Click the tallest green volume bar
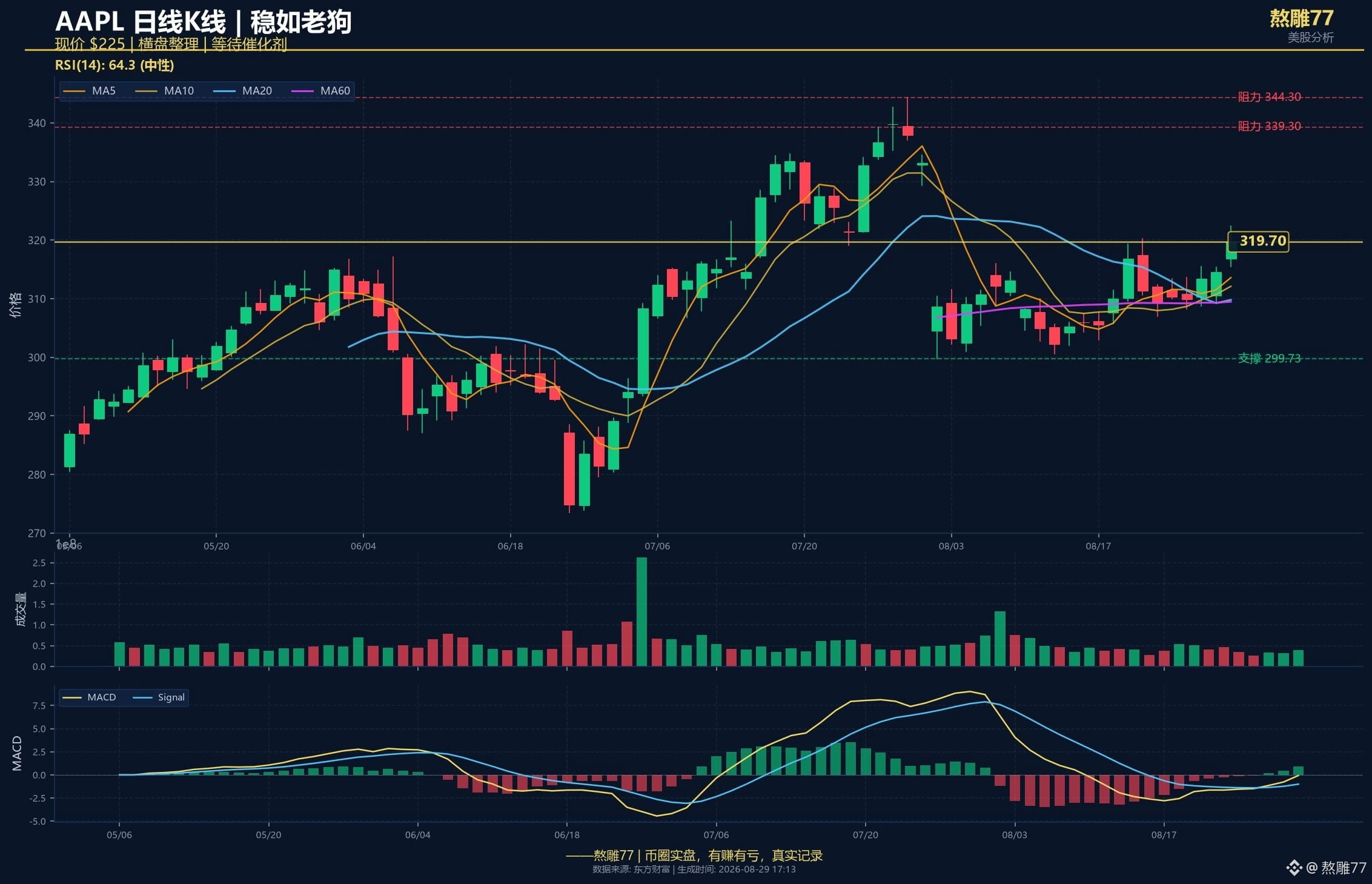The width and height of the screenshot is (1372, 884). click(642, 612)
